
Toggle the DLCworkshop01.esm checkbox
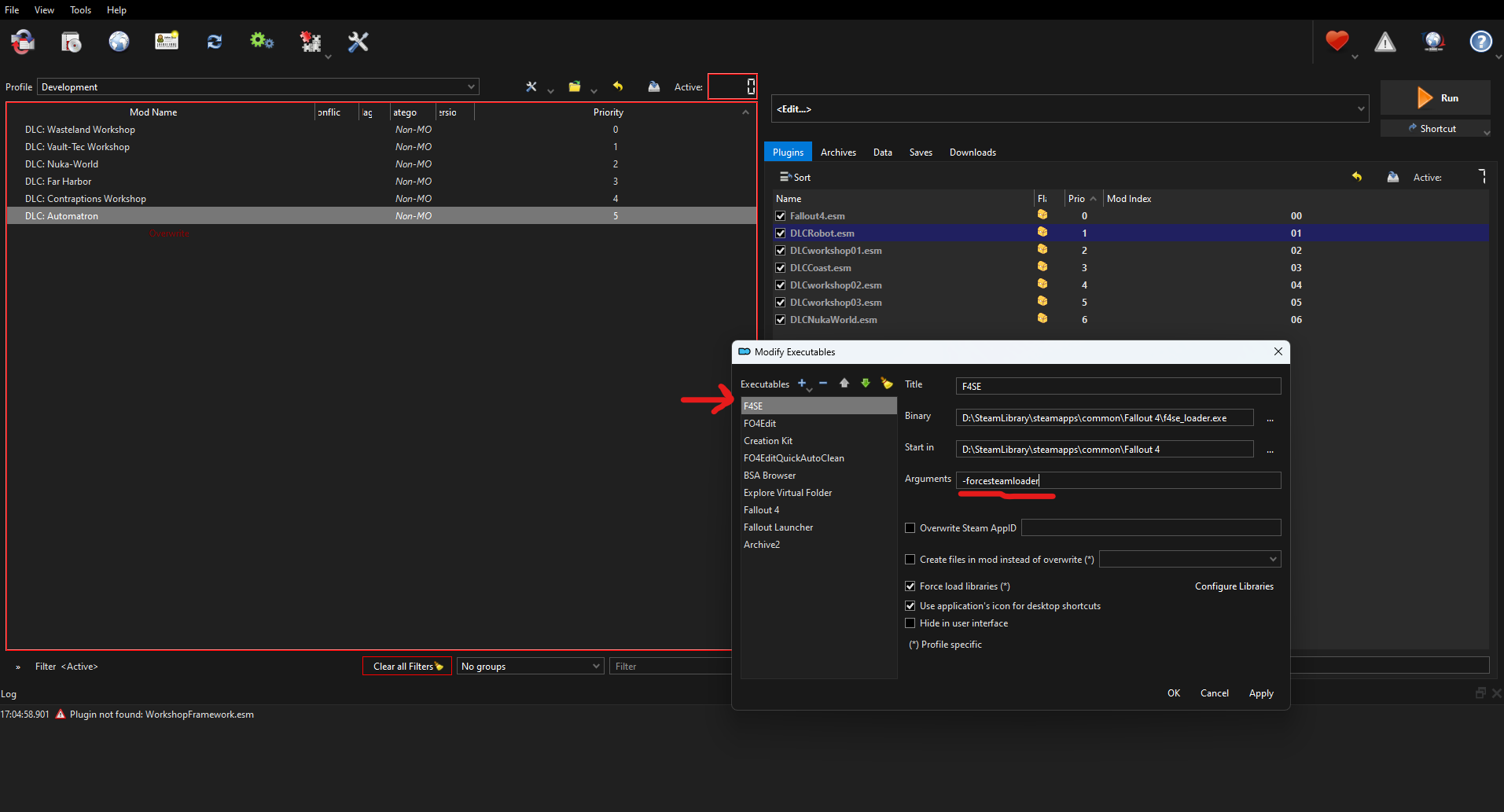[781, 251]
